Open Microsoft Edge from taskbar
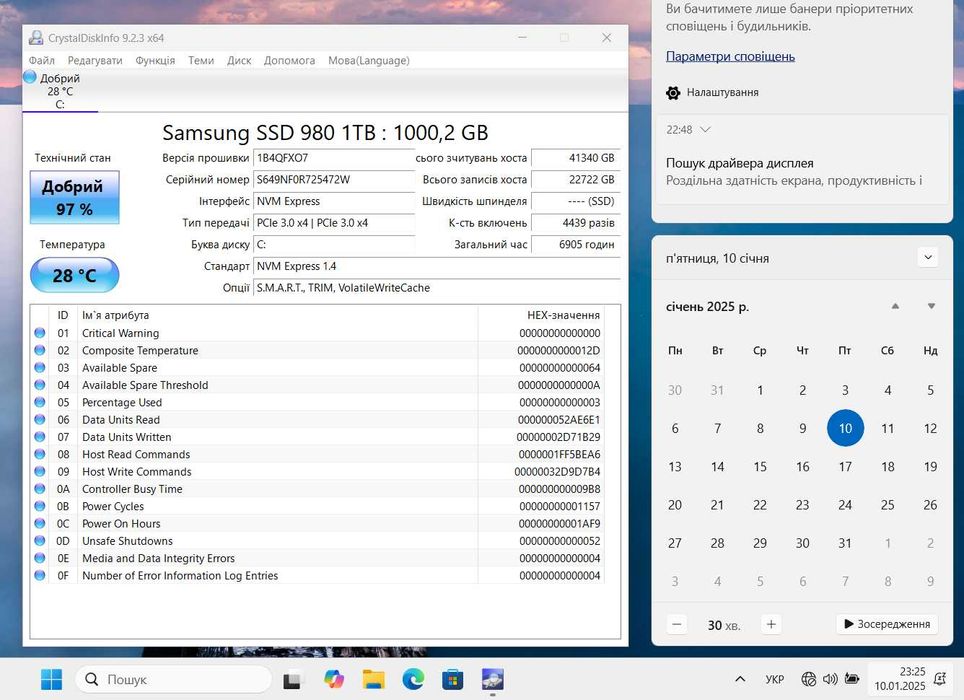964x700 pixels. pyautogui.click(x=413, y=679)
